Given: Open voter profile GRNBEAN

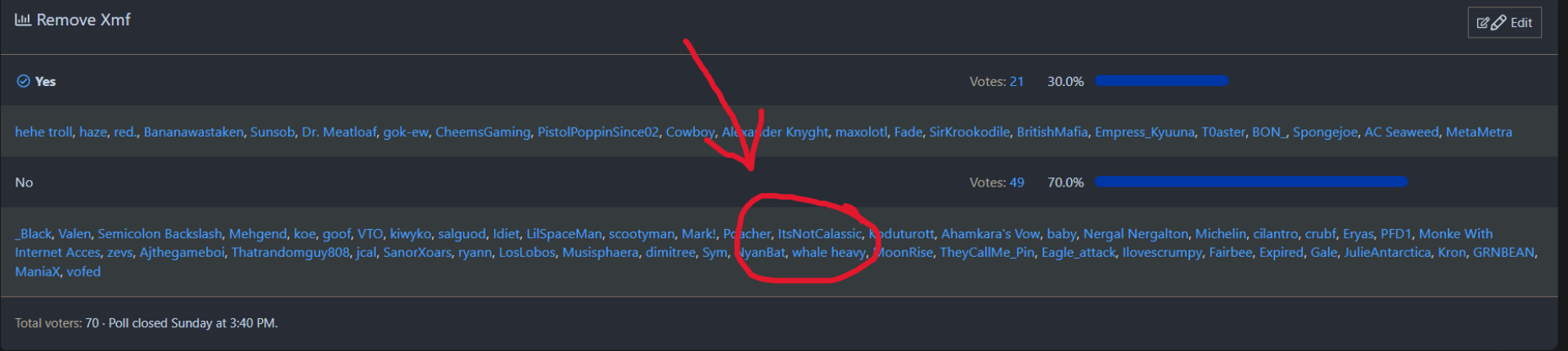Looking at the screenshot, I should (1503, 253).
